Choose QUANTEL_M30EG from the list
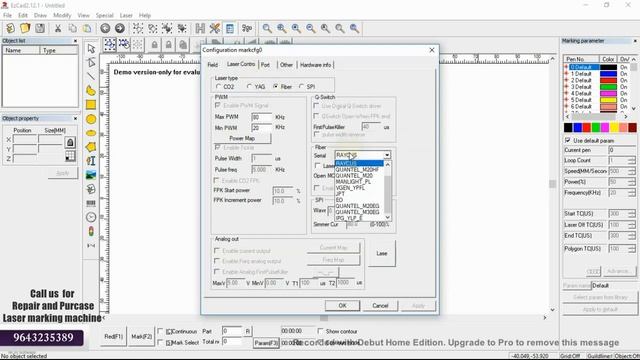 tap(358, 212)
